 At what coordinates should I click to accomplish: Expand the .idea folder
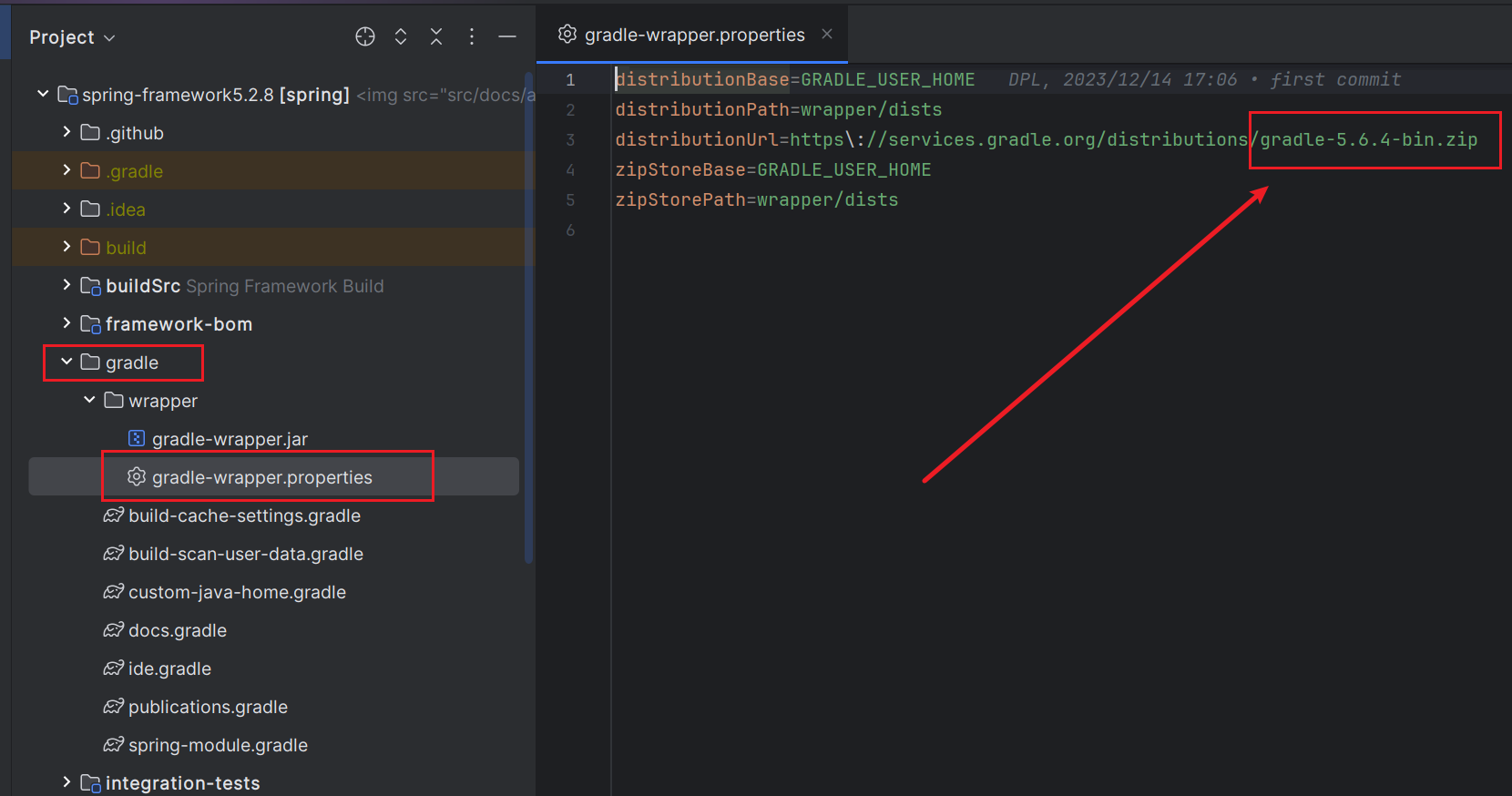66,209
